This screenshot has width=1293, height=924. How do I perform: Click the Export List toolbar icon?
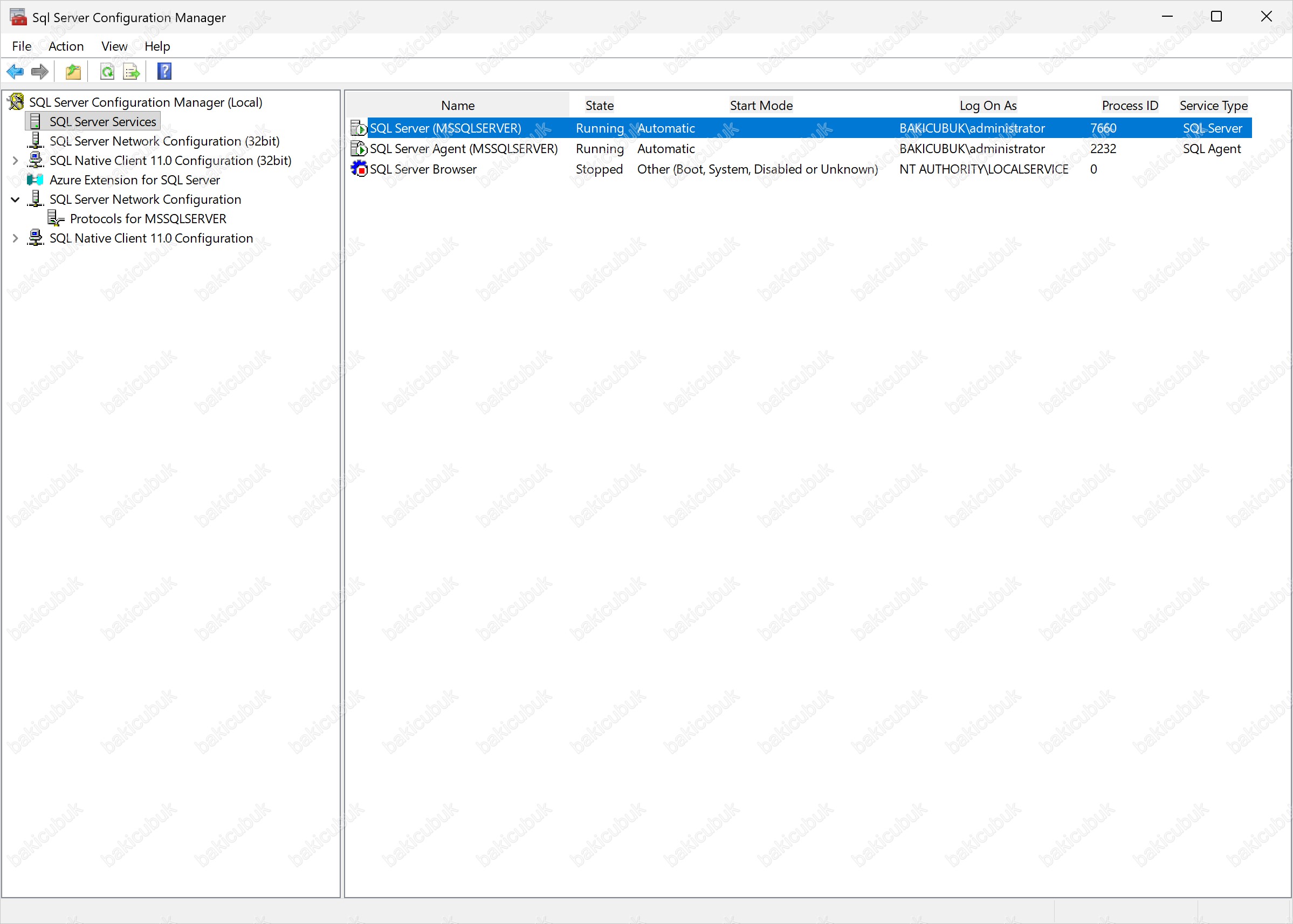(132, 72)
